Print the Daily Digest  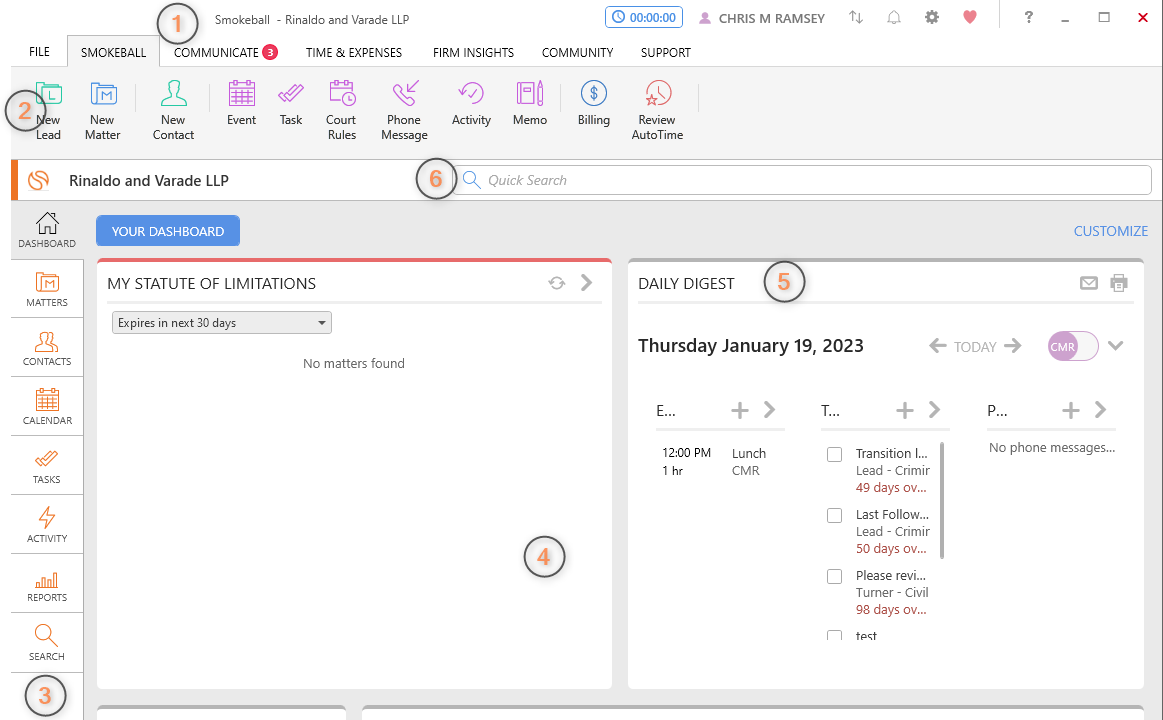tap(1118, 283)
